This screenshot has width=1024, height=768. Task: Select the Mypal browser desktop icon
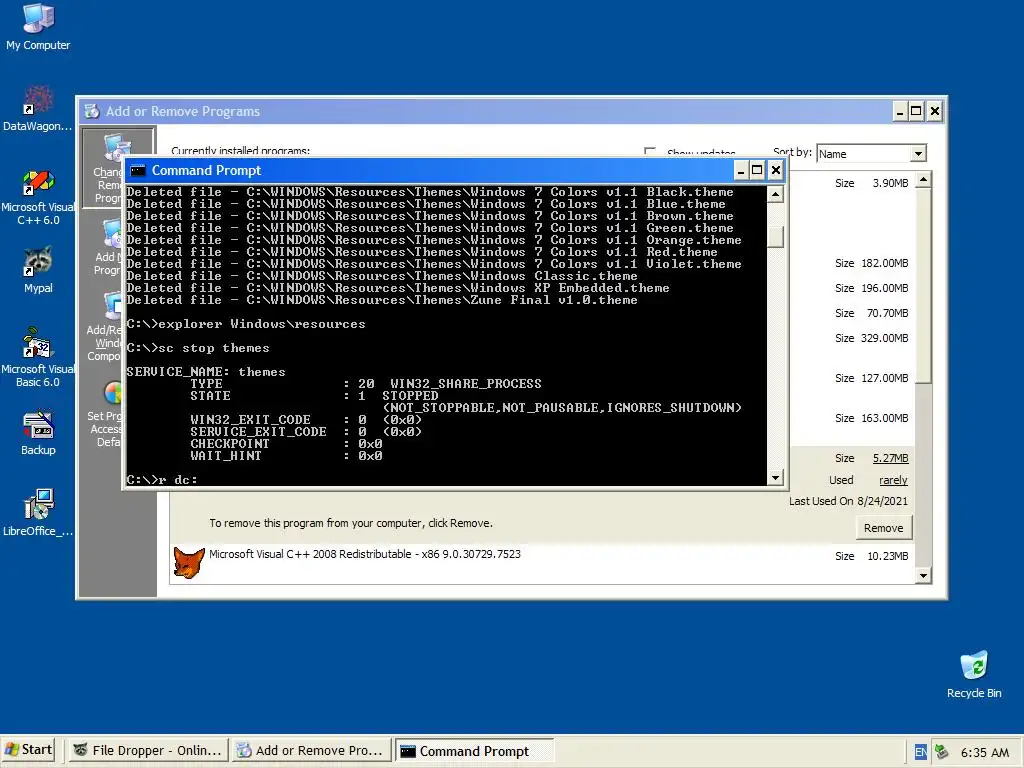click(x=38, y=270)
